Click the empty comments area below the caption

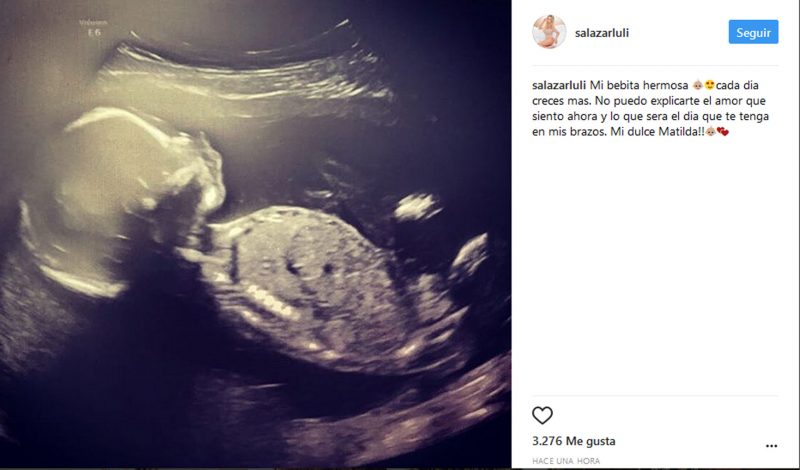coord(655,265)
